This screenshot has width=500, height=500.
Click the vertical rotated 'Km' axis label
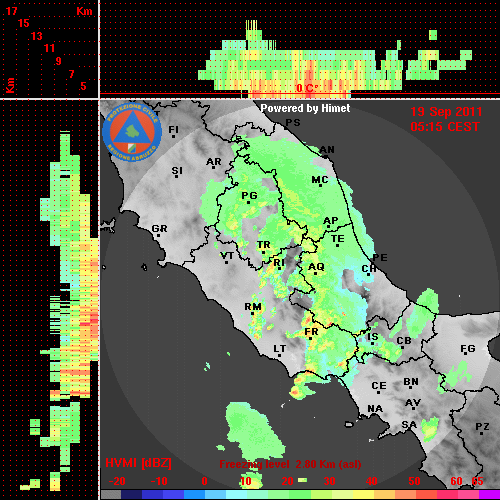tap(10, 85)
